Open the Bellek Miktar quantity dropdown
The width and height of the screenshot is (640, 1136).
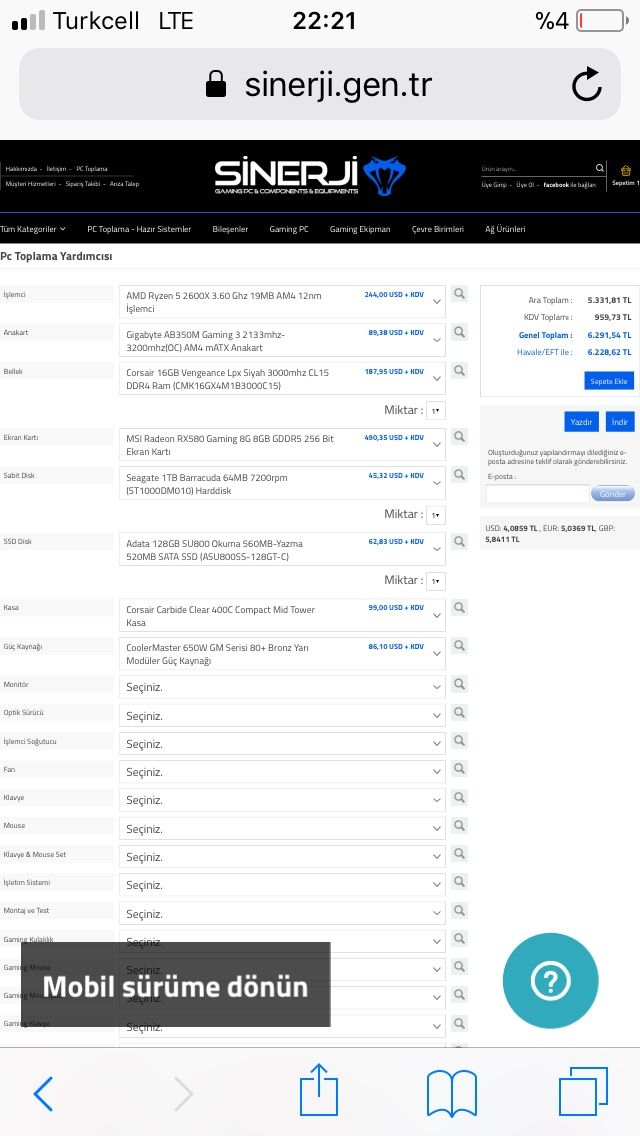point(436,410)
